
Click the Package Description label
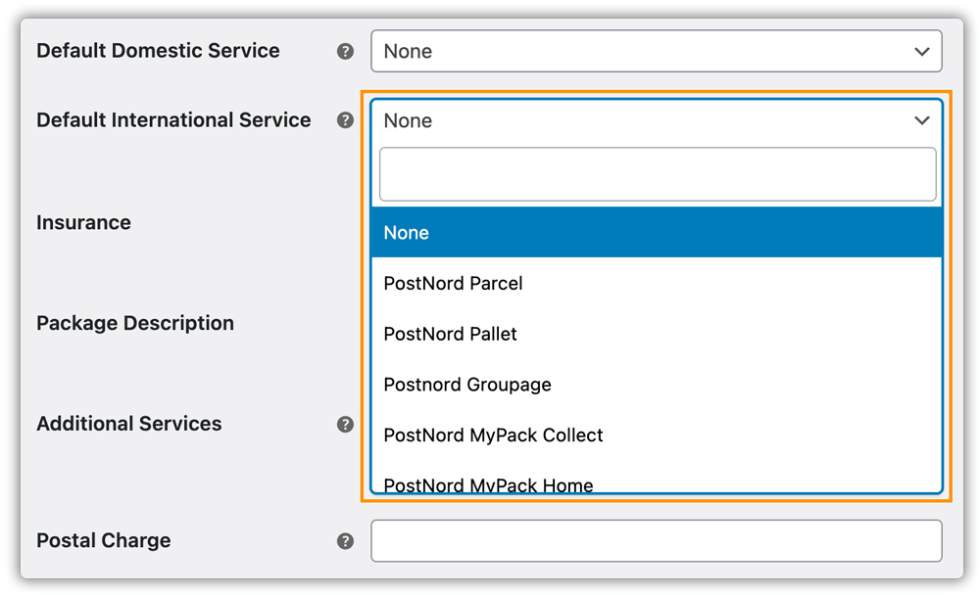[135, 323]
